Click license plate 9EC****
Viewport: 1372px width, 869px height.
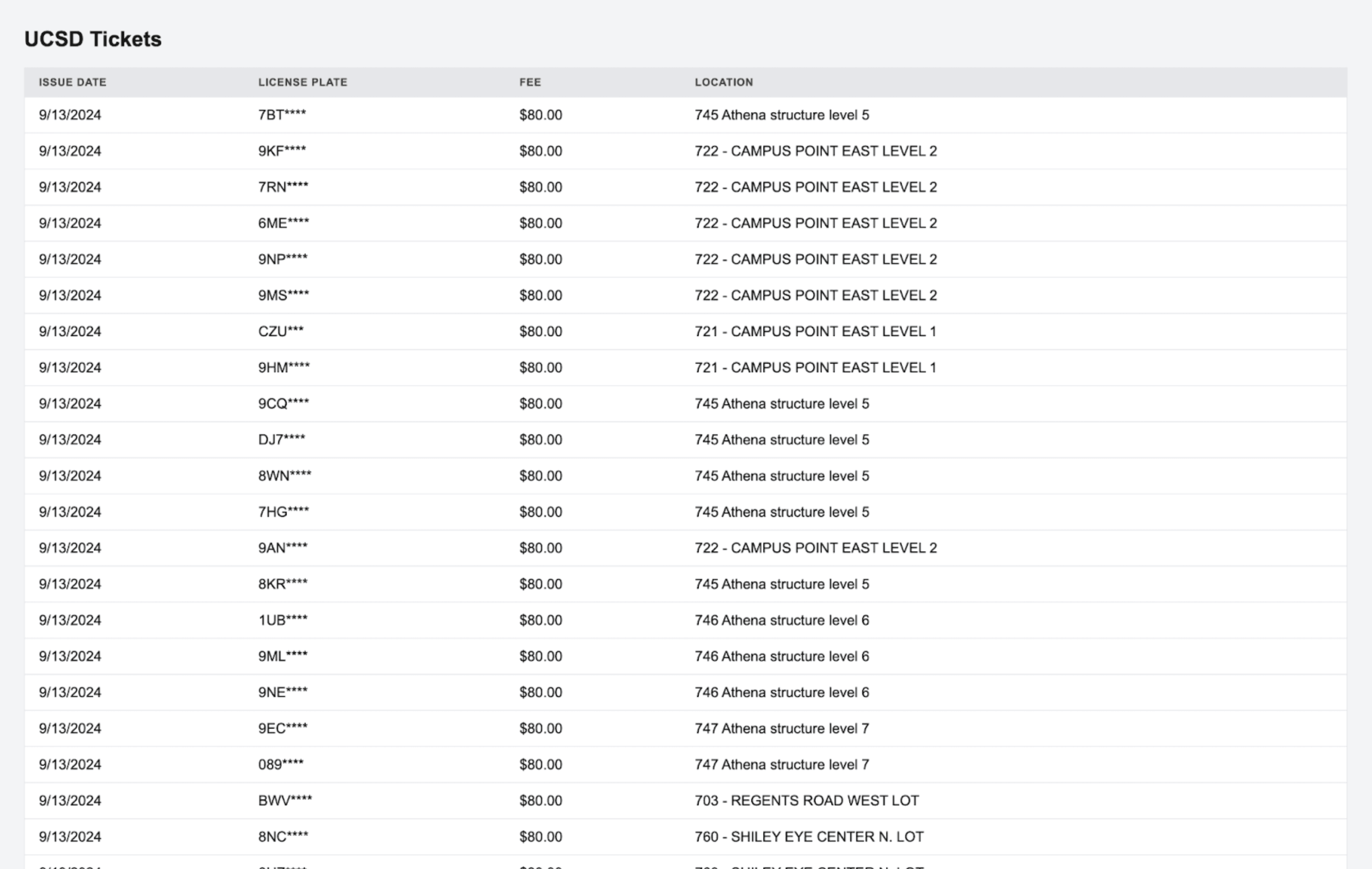point(283,728)
